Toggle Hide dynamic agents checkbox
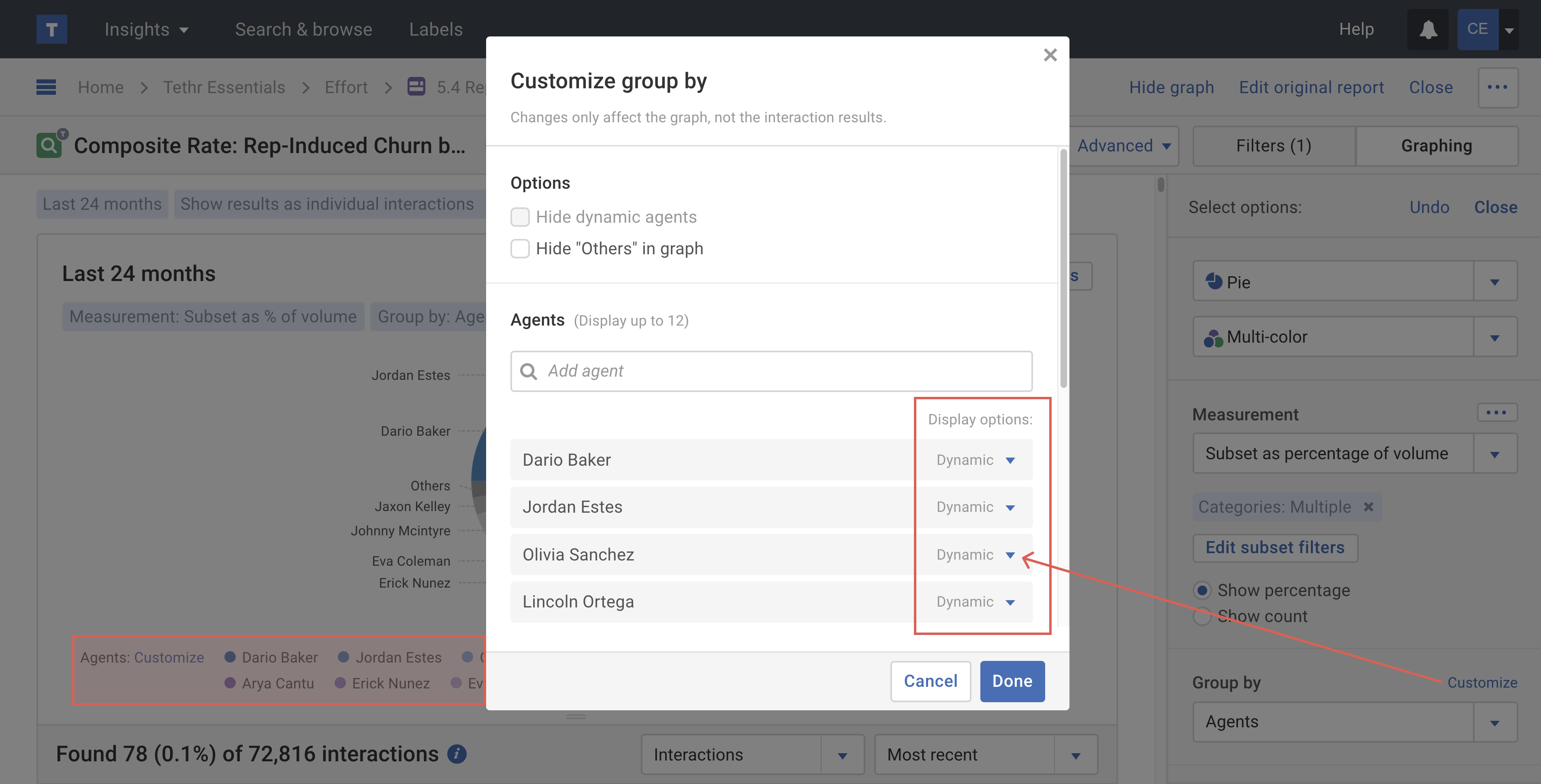1541x784 pixels. (x=520, y=217)
